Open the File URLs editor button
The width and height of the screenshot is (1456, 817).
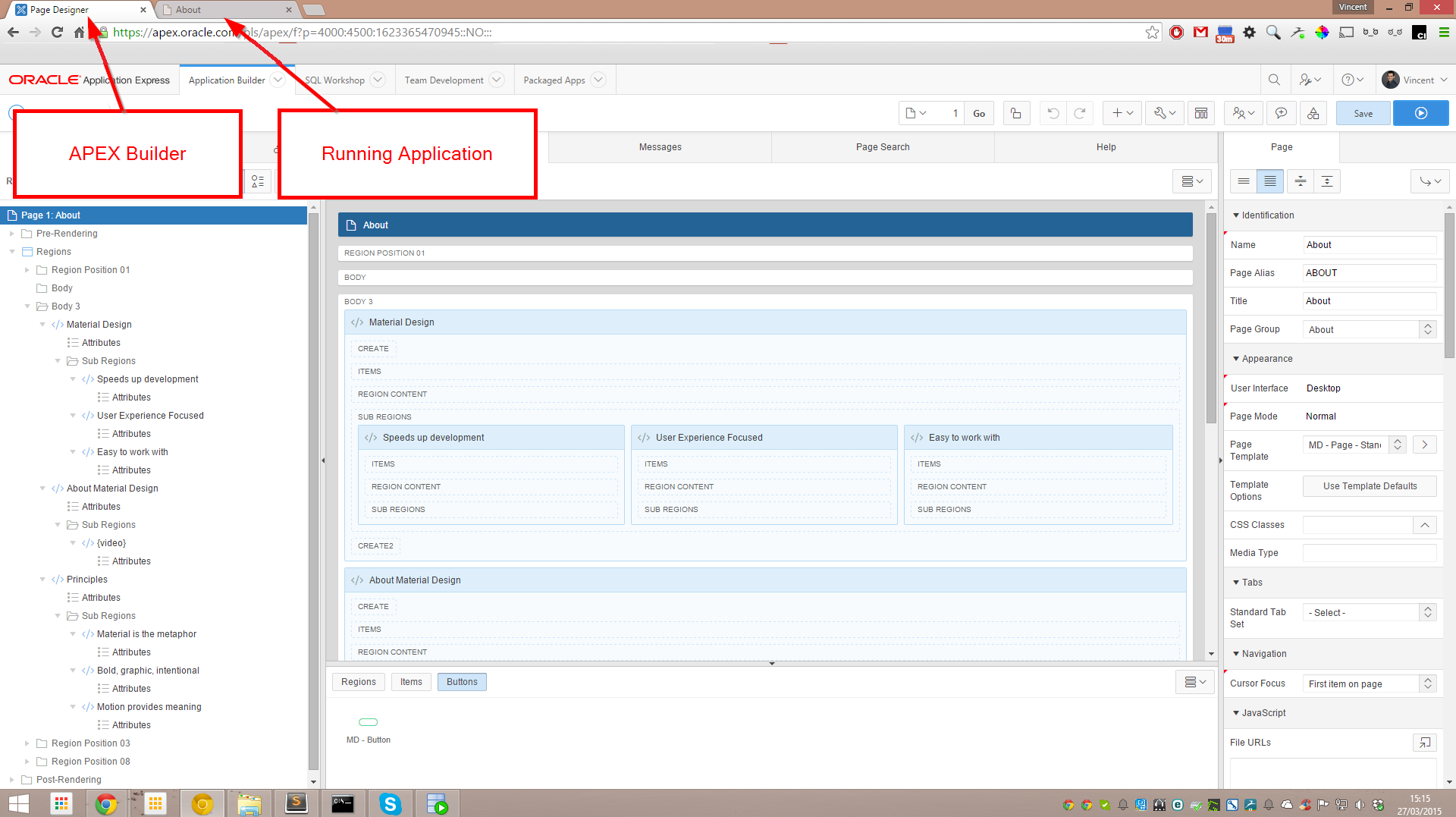click(x=1425, y=743)
